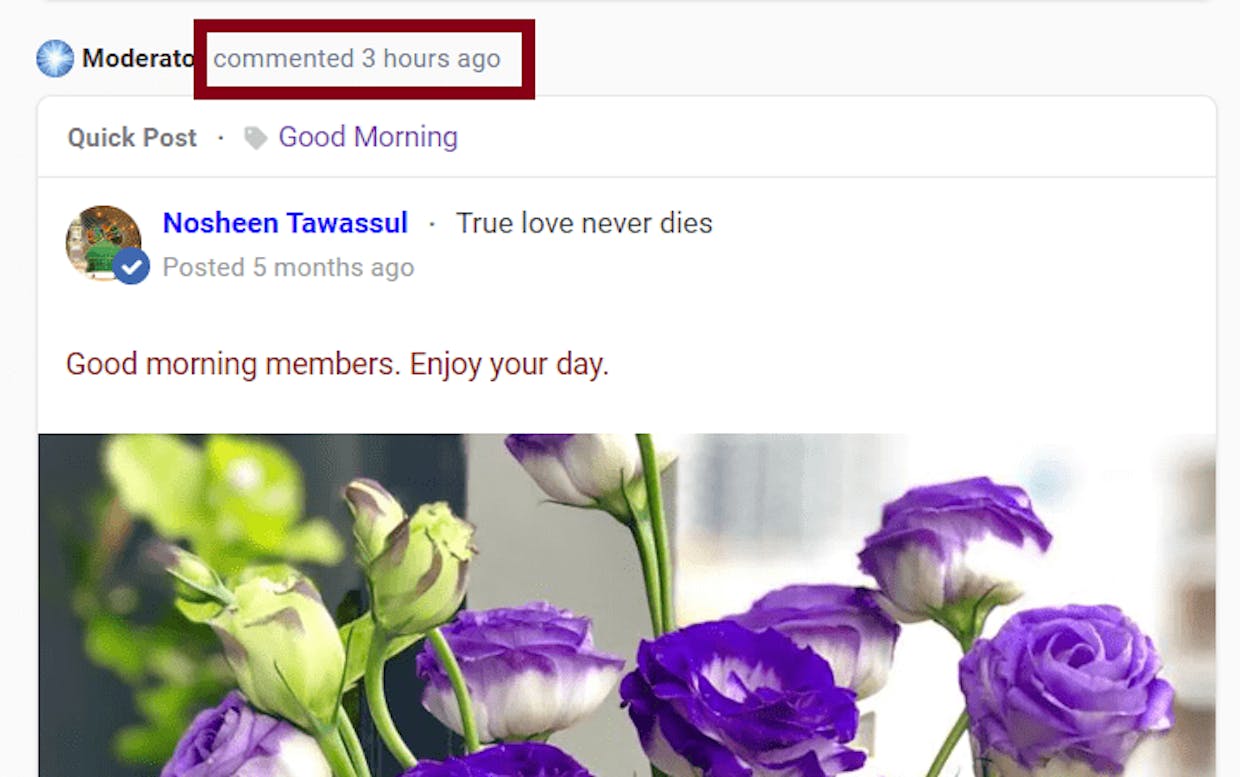Click the gray tag icon beside Good Morning
1240x777 pixels.
click(256, 138)
